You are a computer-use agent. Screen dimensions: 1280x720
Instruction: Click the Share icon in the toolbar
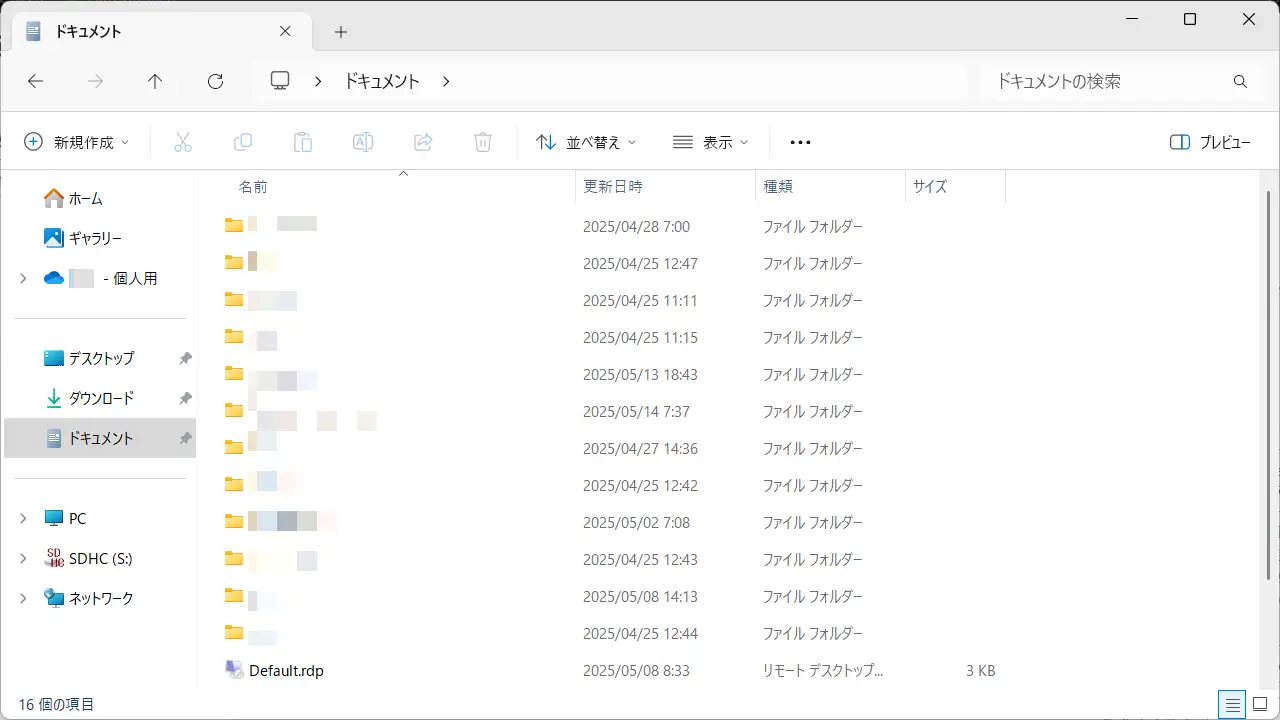pyautogui.click(x=423, y=142)
